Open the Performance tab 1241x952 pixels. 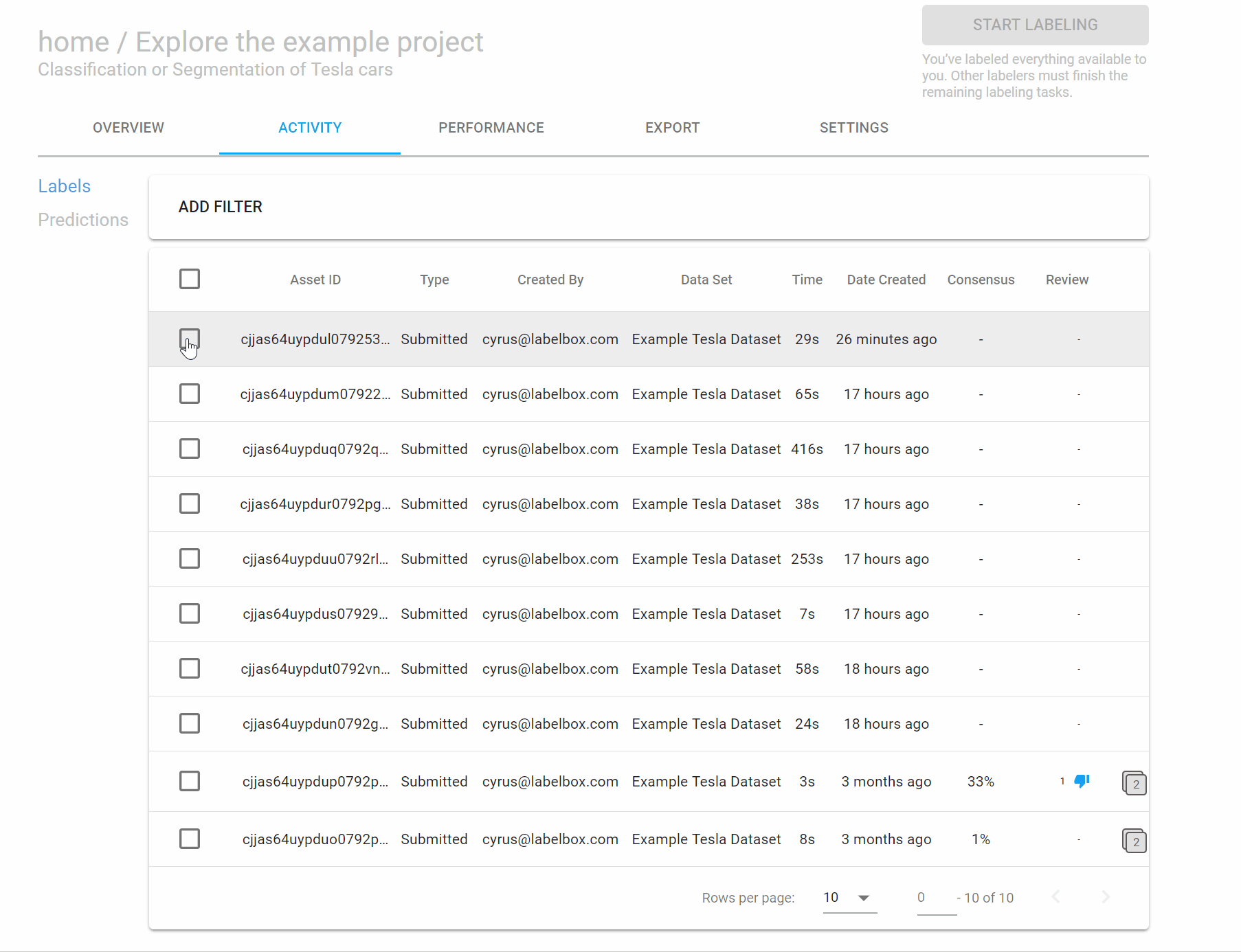click(x=491, y=128)
